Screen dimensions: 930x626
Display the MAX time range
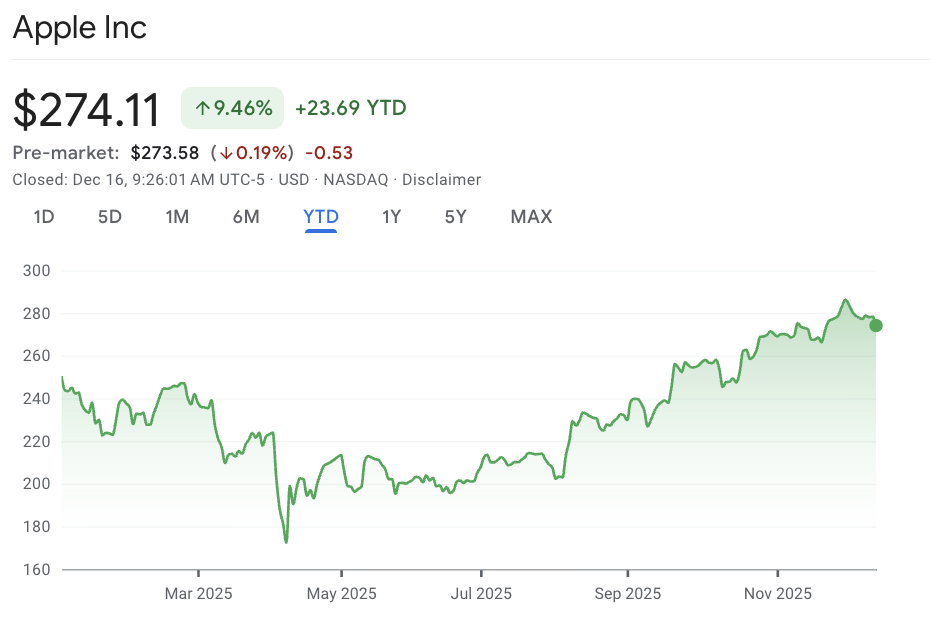pyautogui.click(x=531, y=217)
